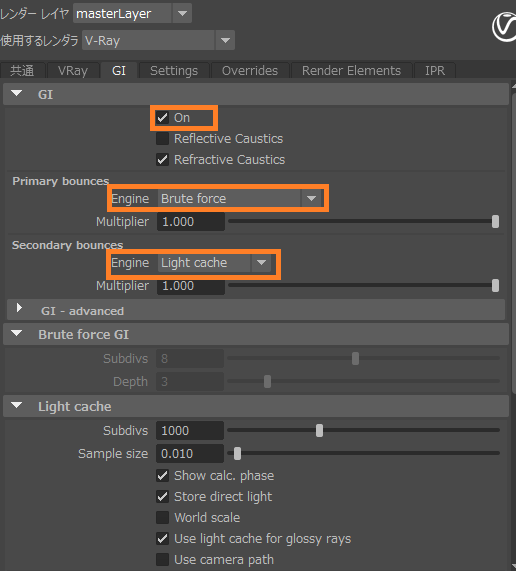Click Sample size 0.010 field
This screenshot has height=571, width=516.
190,453
